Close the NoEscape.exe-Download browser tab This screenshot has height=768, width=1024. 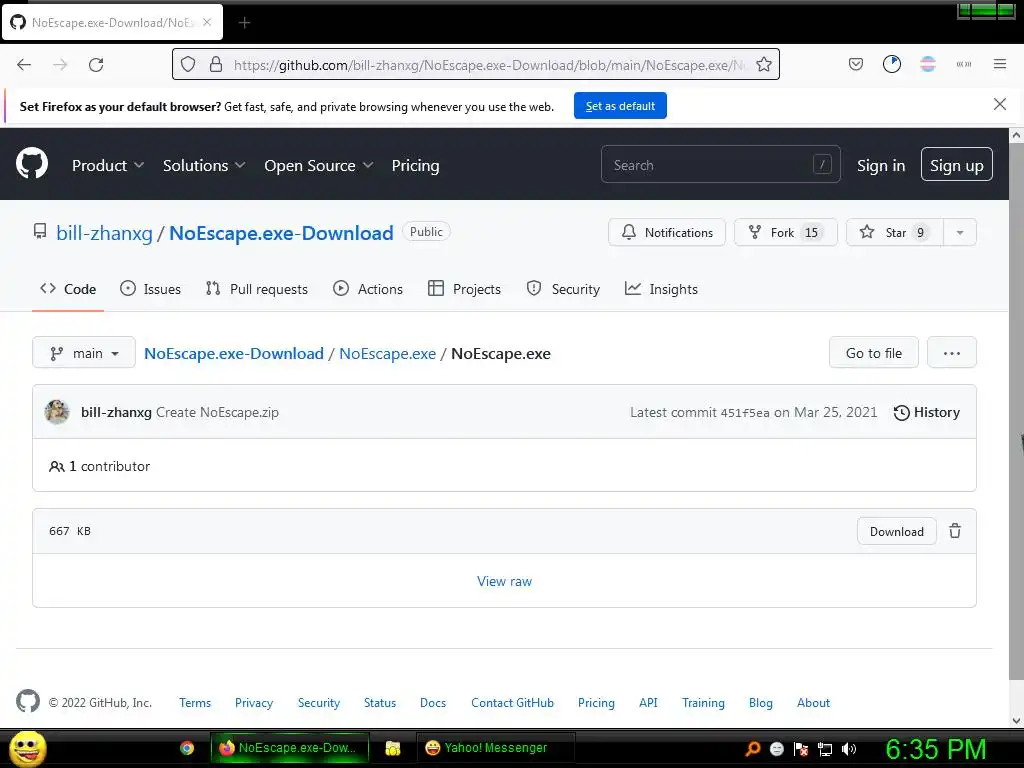[207, 22]
